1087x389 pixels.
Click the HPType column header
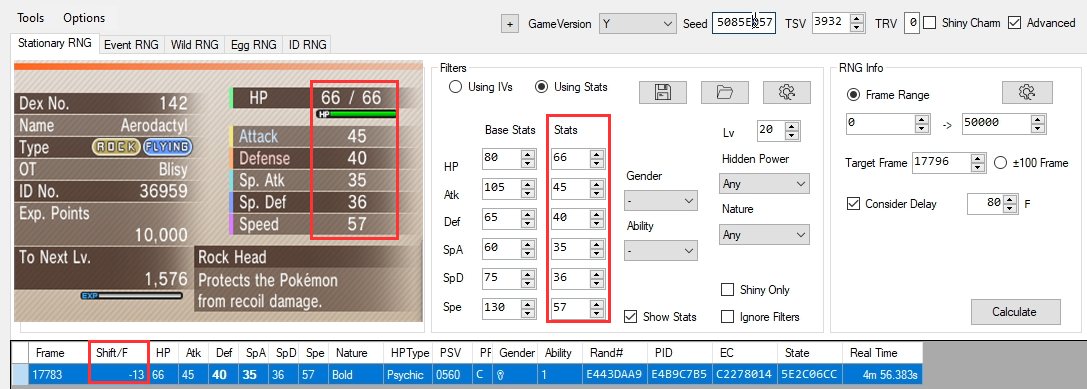[409, 353]
